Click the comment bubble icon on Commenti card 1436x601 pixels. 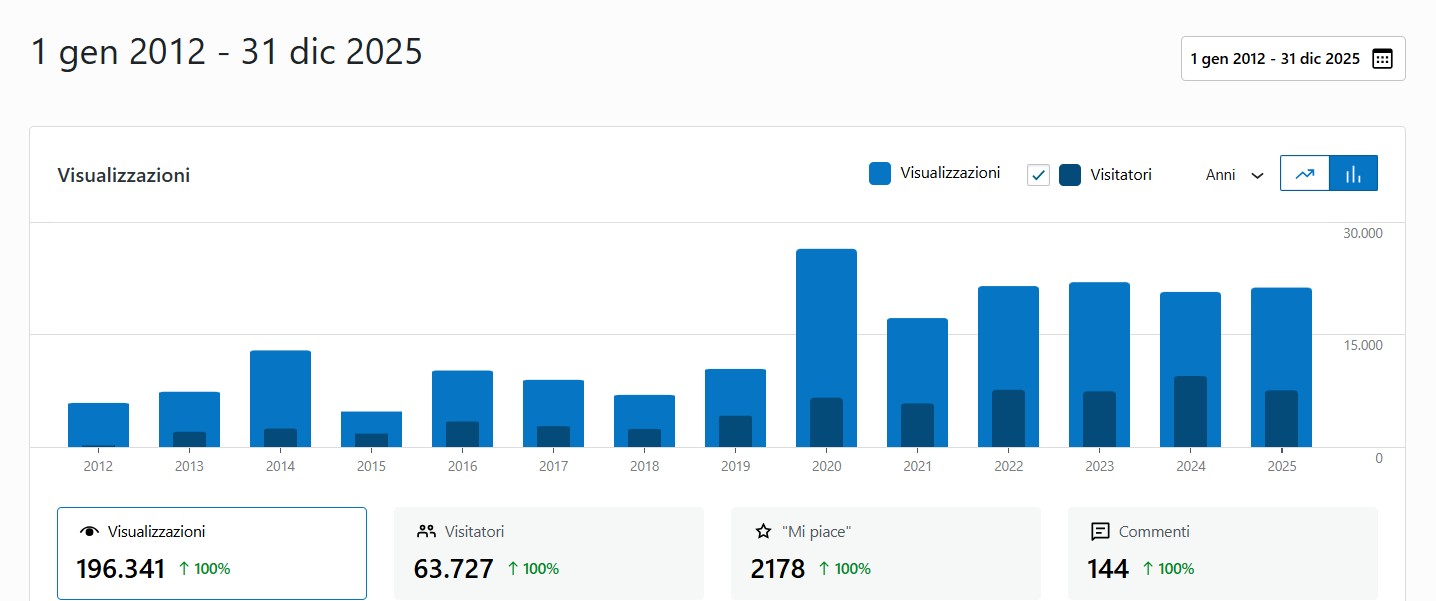point(1100,532)
